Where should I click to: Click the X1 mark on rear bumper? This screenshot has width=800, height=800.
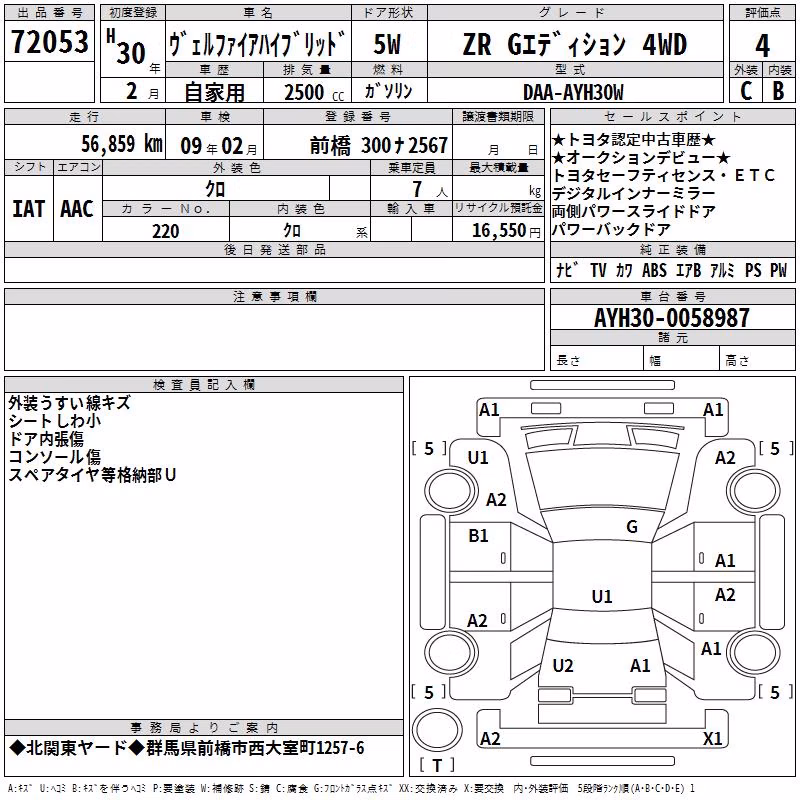point(712,738)
